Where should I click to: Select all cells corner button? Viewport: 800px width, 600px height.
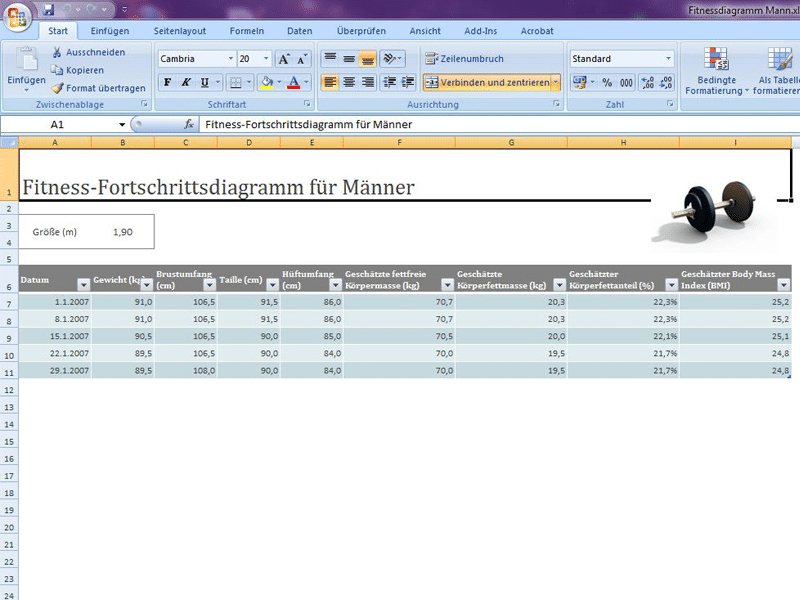tap(9, 142)
